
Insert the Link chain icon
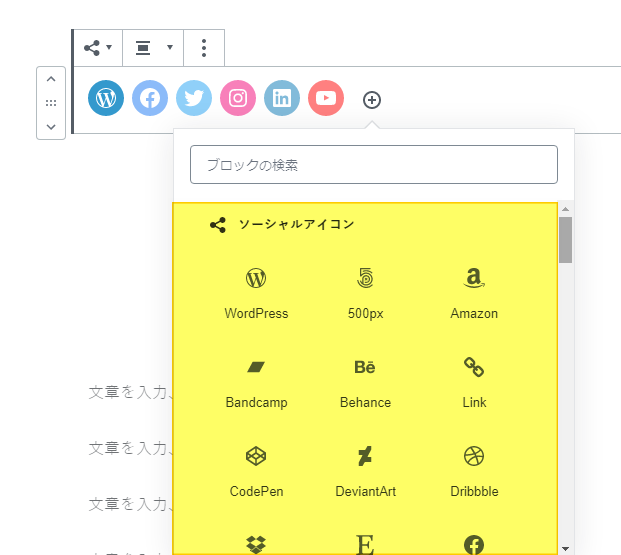click(474, 383)
